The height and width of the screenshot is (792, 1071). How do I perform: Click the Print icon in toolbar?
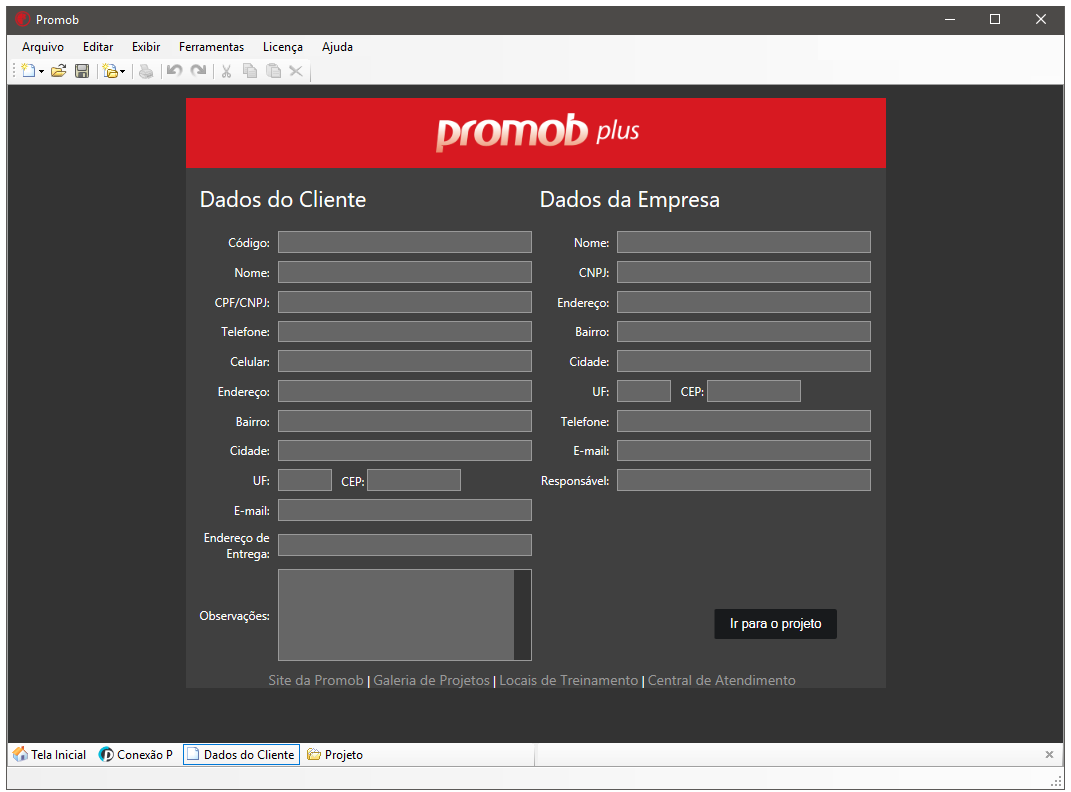(x=146, y=70)
